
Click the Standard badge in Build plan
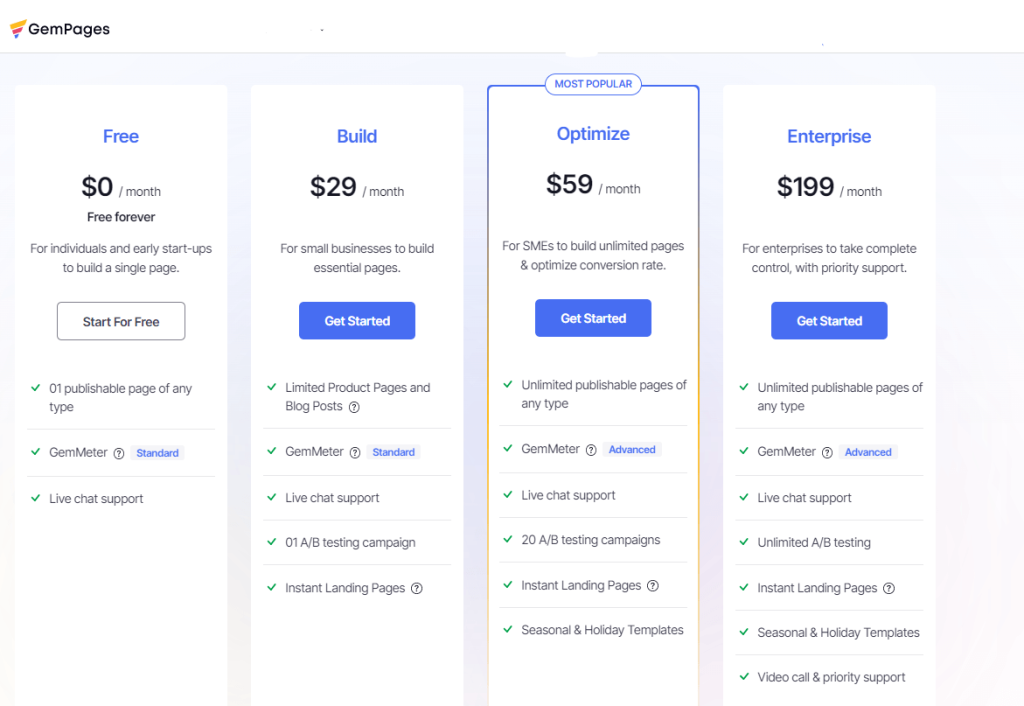(x=394, y=452)
